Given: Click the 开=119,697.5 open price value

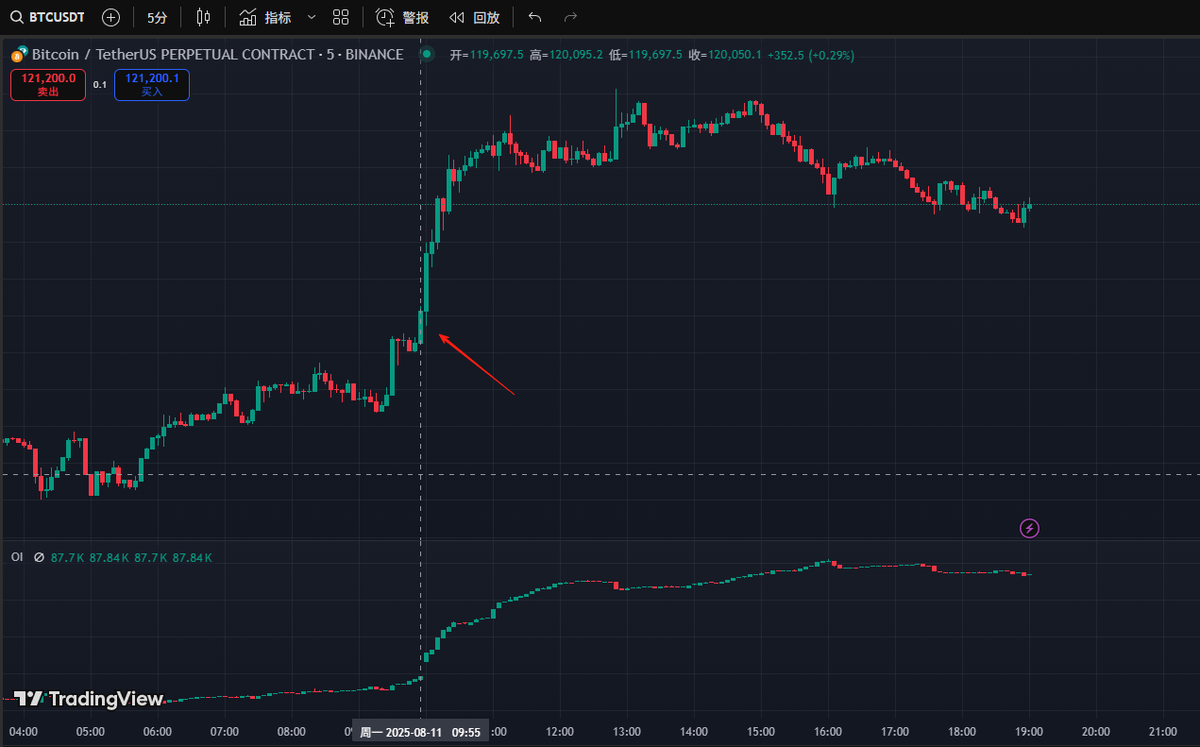Looking at the screenshot, I should tap(487, 55).
